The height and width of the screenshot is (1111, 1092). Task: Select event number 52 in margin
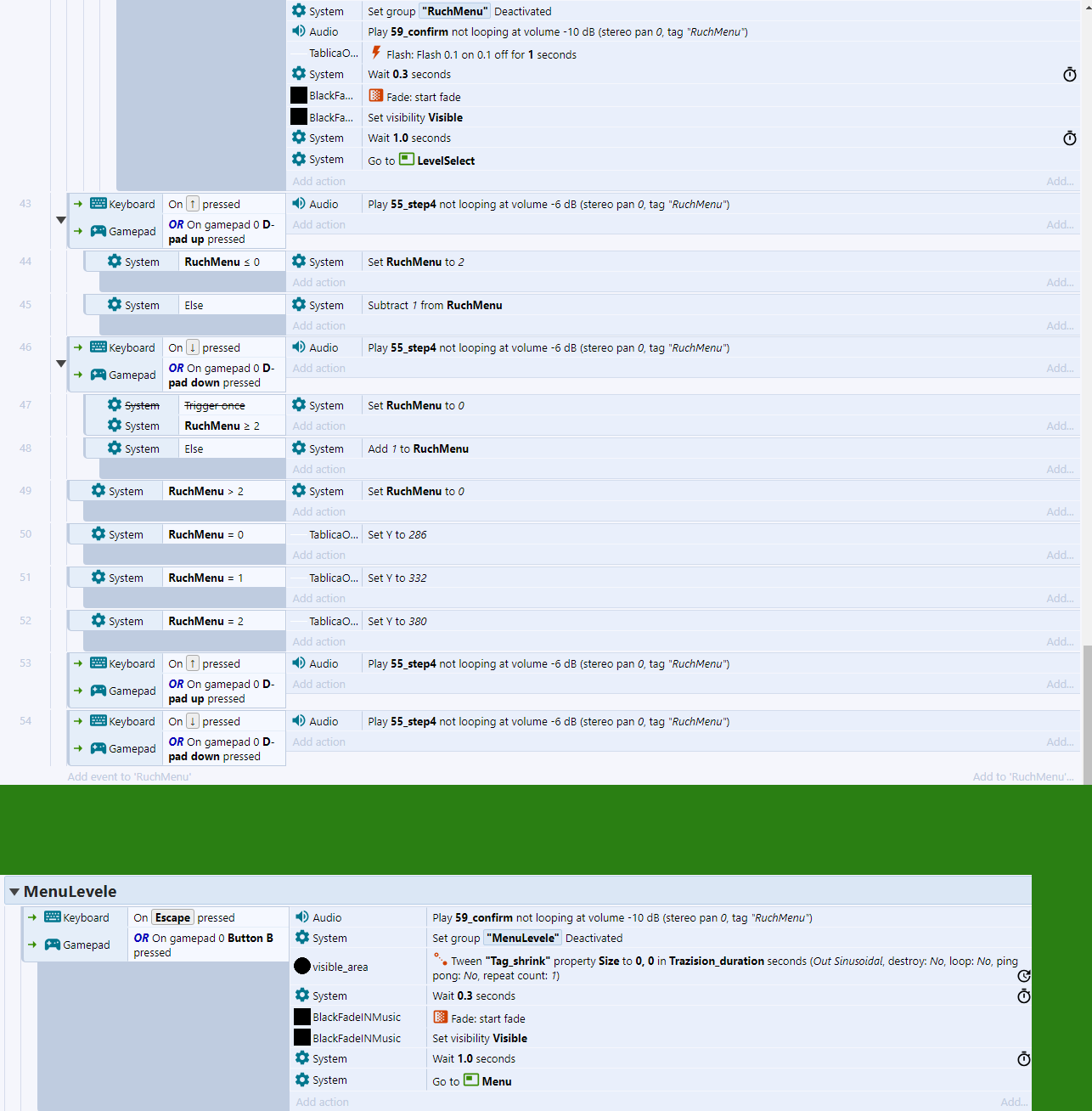(25, 621)
